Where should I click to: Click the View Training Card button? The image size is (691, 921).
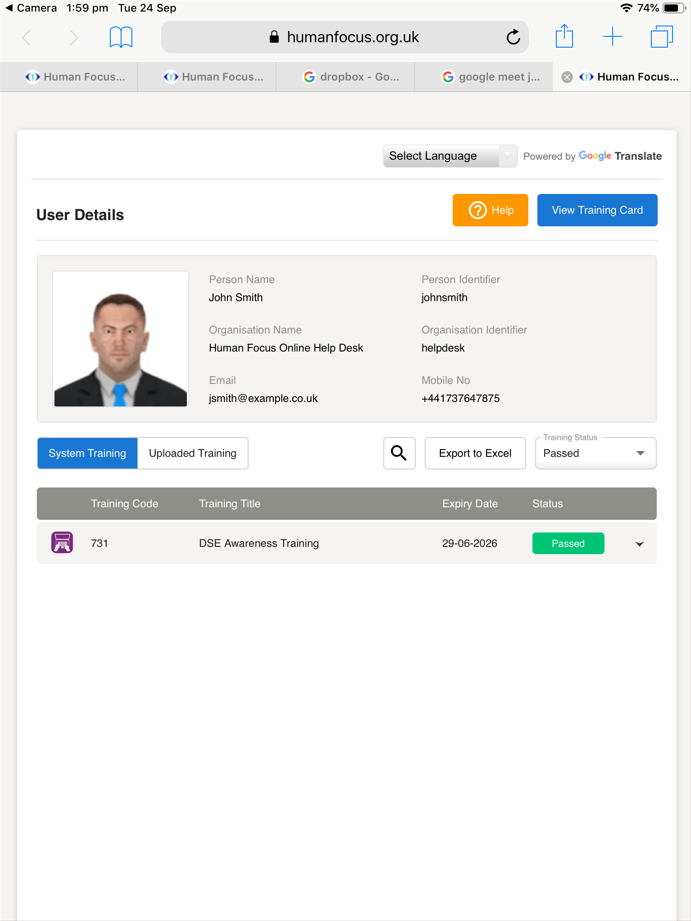(x=597, y=210)
